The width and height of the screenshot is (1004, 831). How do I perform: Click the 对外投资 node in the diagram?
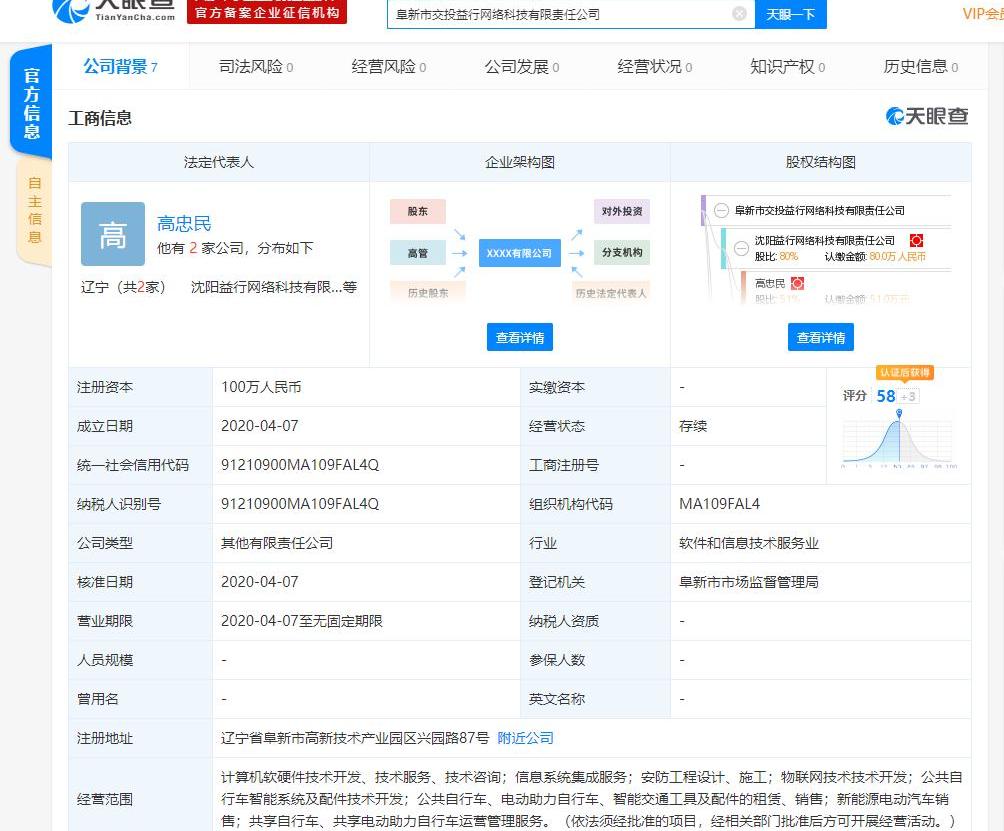tap(622, 211)
